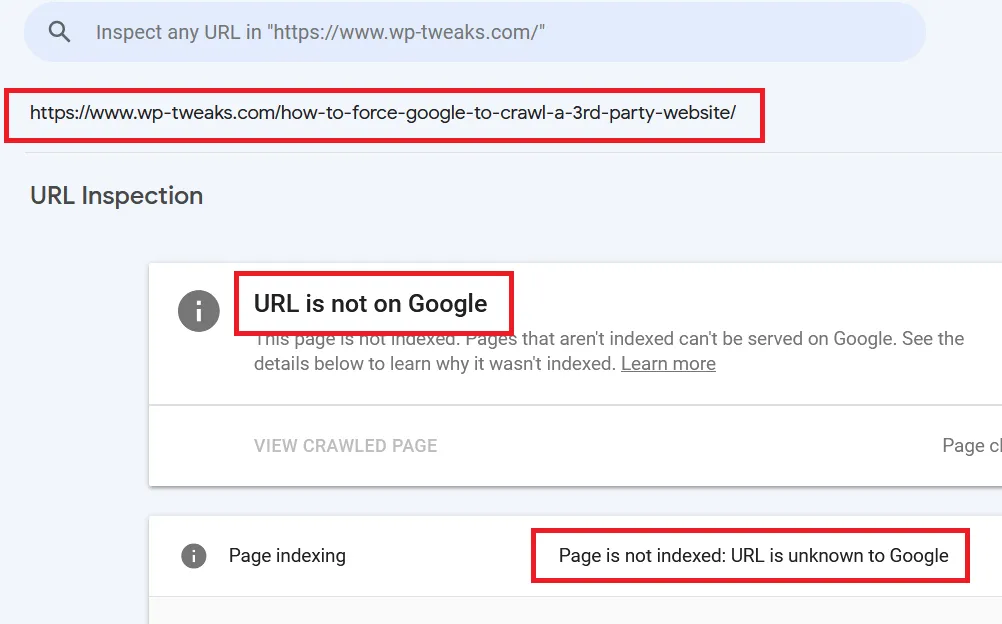Click the This page is not indexed description
The image size is (1002, 624).
[x=609, y=351]
